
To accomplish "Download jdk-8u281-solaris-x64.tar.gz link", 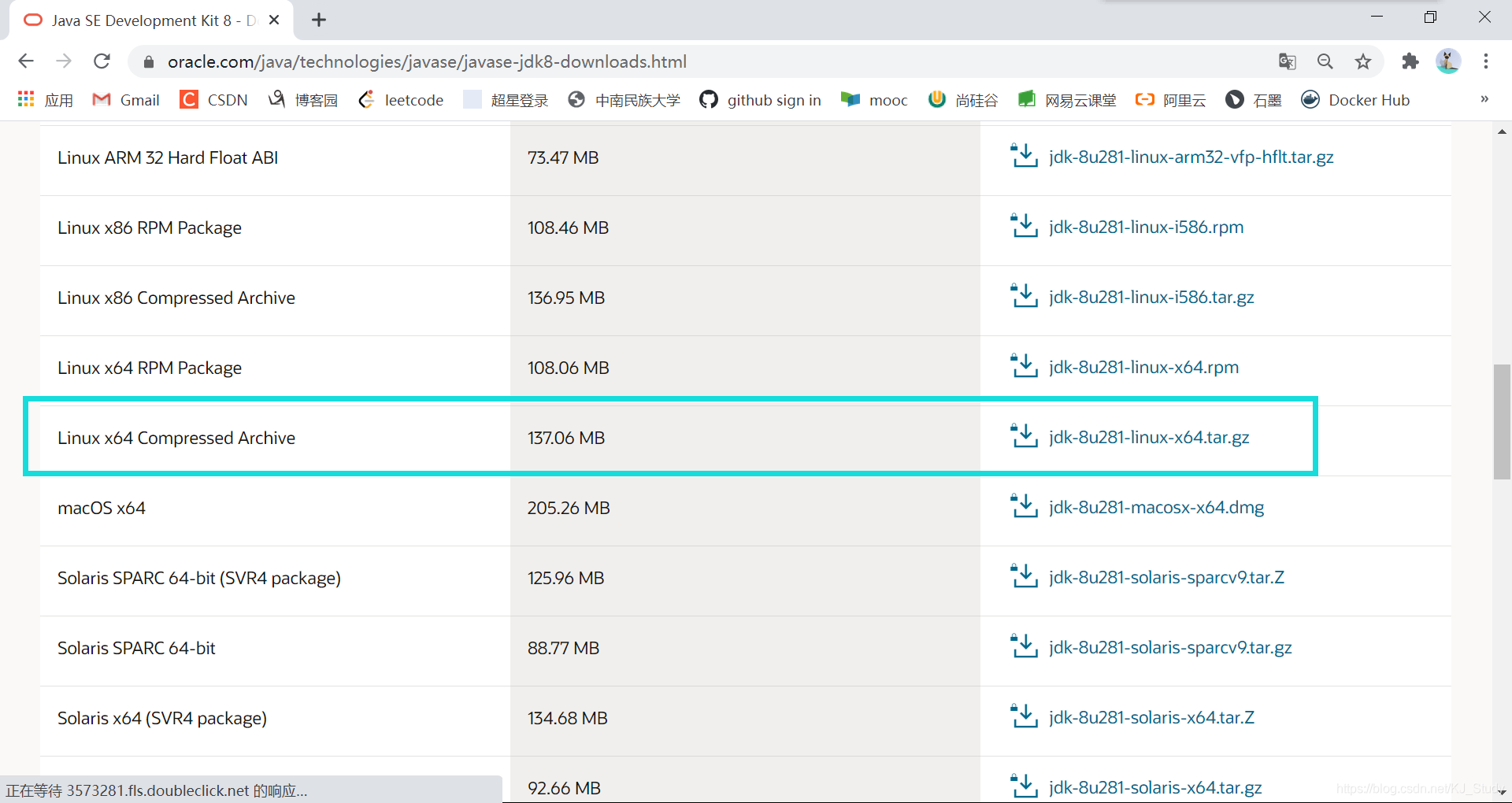I will click(1155, 787).
